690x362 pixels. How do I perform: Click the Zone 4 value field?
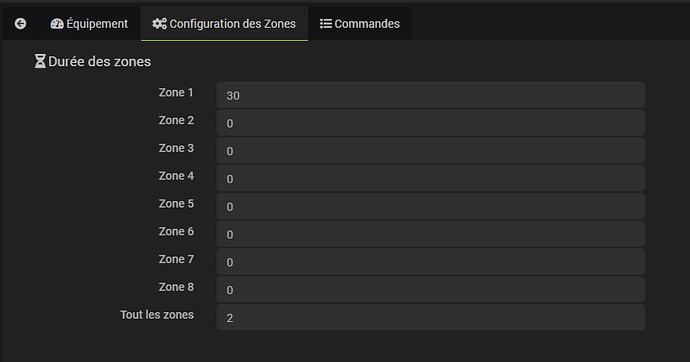pos(430,178)
